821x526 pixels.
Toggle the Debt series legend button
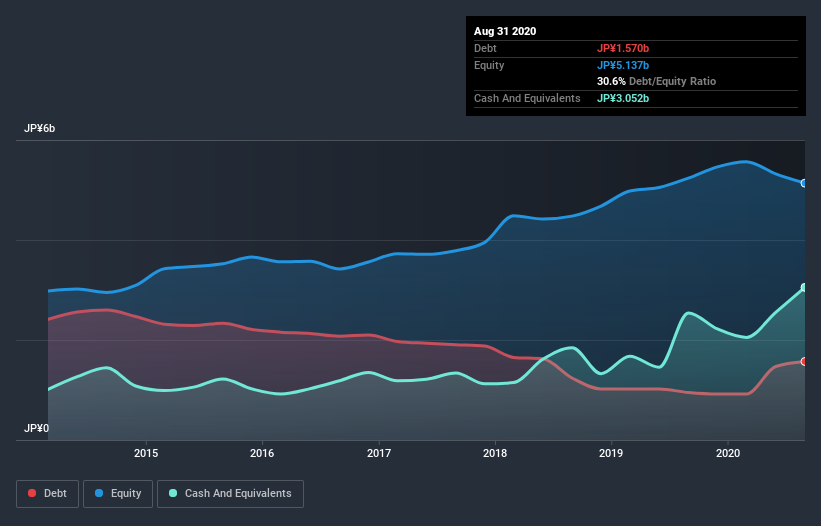[x=47, y=494]
